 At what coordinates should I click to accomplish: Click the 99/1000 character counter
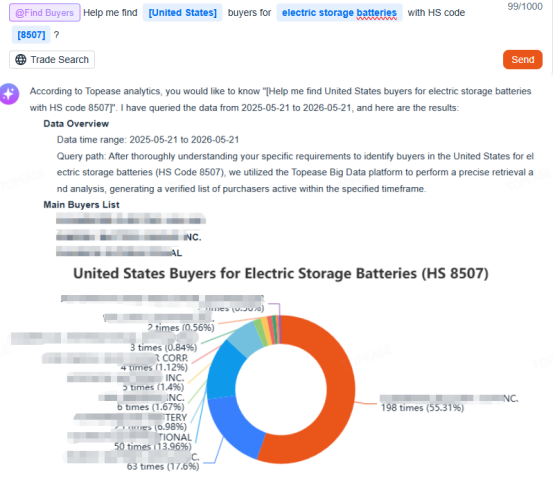525,7
